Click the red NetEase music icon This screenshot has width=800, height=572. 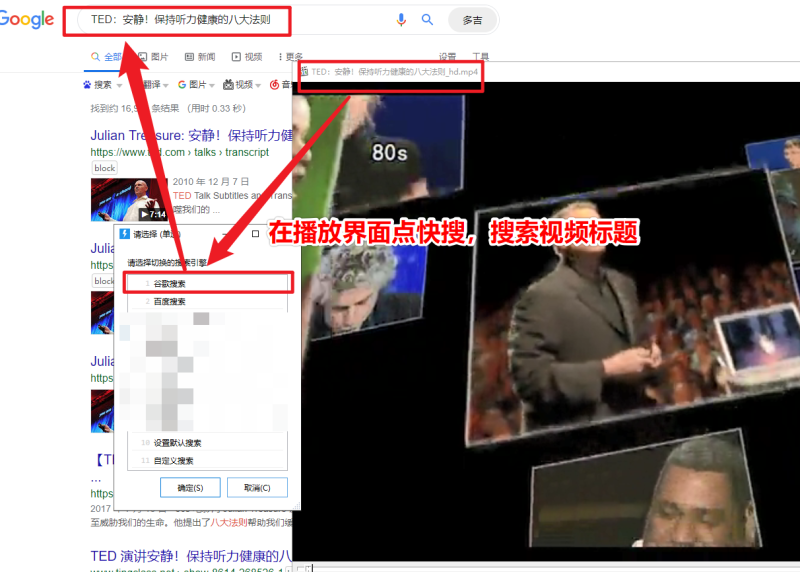click(274, 85)
